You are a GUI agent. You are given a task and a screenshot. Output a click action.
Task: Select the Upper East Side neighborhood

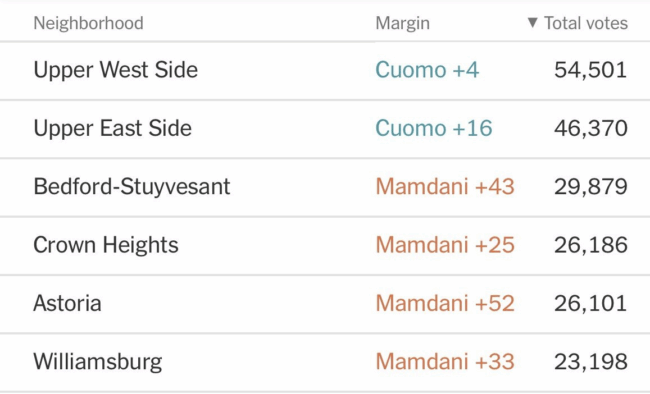coord(113,128)
